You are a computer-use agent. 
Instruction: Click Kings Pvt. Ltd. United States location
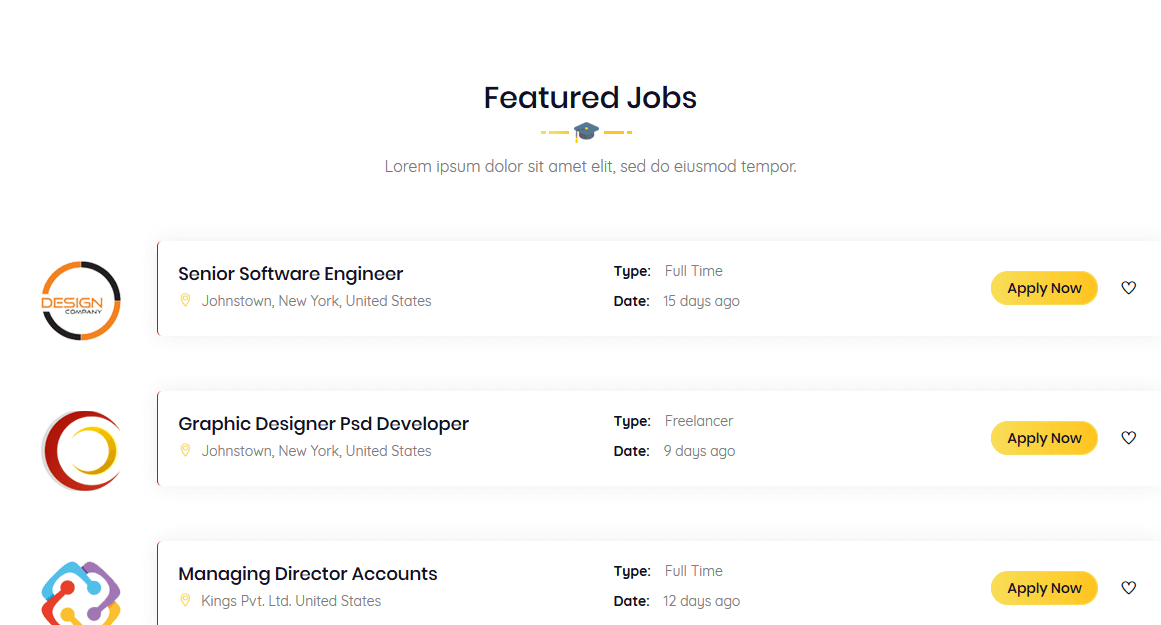tap(291, 601)
